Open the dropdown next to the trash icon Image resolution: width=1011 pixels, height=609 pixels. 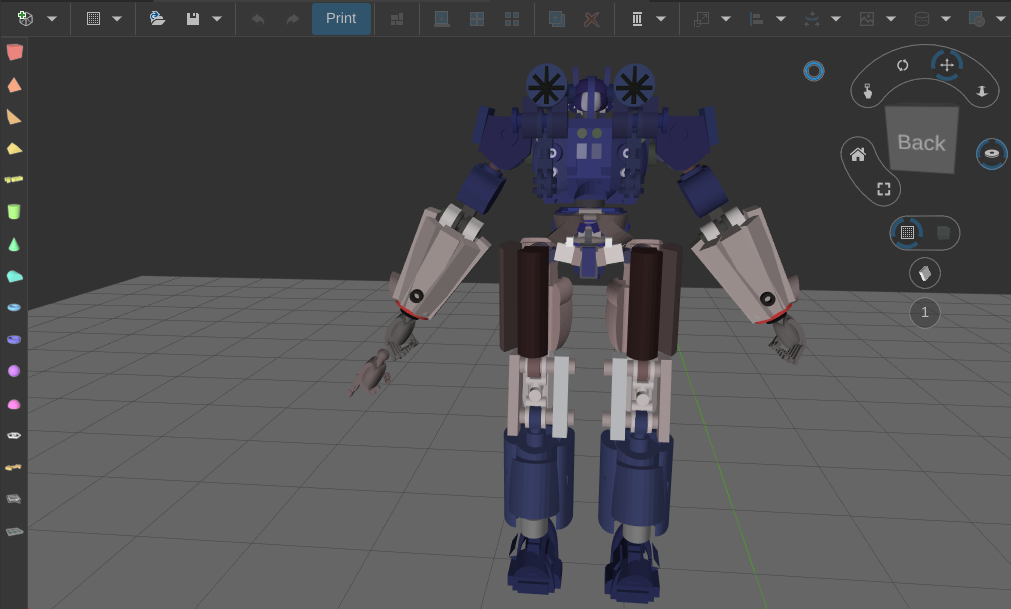coord(660,17)
